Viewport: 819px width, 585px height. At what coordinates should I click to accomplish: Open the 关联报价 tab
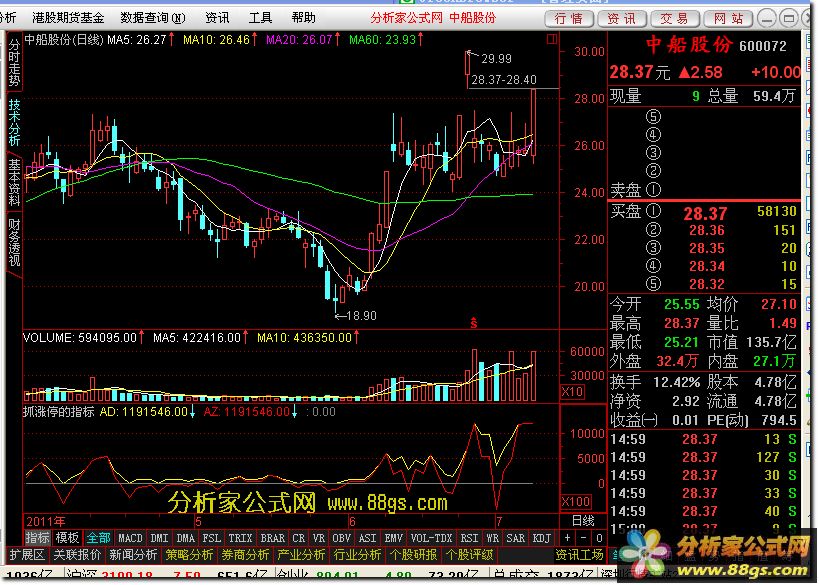pos(77,555)
